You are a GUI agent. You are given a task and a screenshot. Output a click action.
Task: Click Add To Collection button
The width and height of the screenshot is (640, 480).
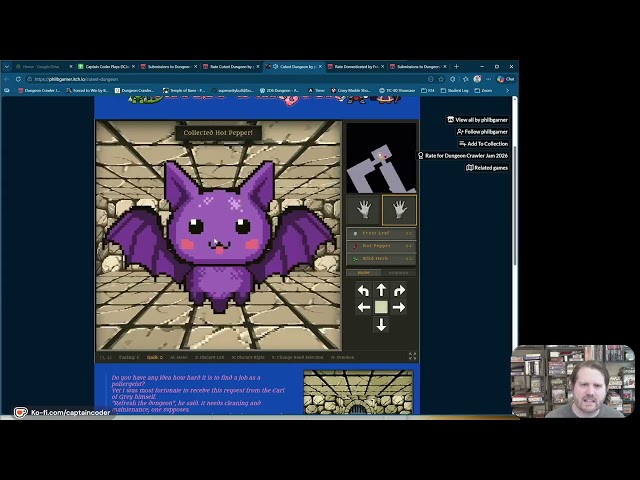pos(483,144)
